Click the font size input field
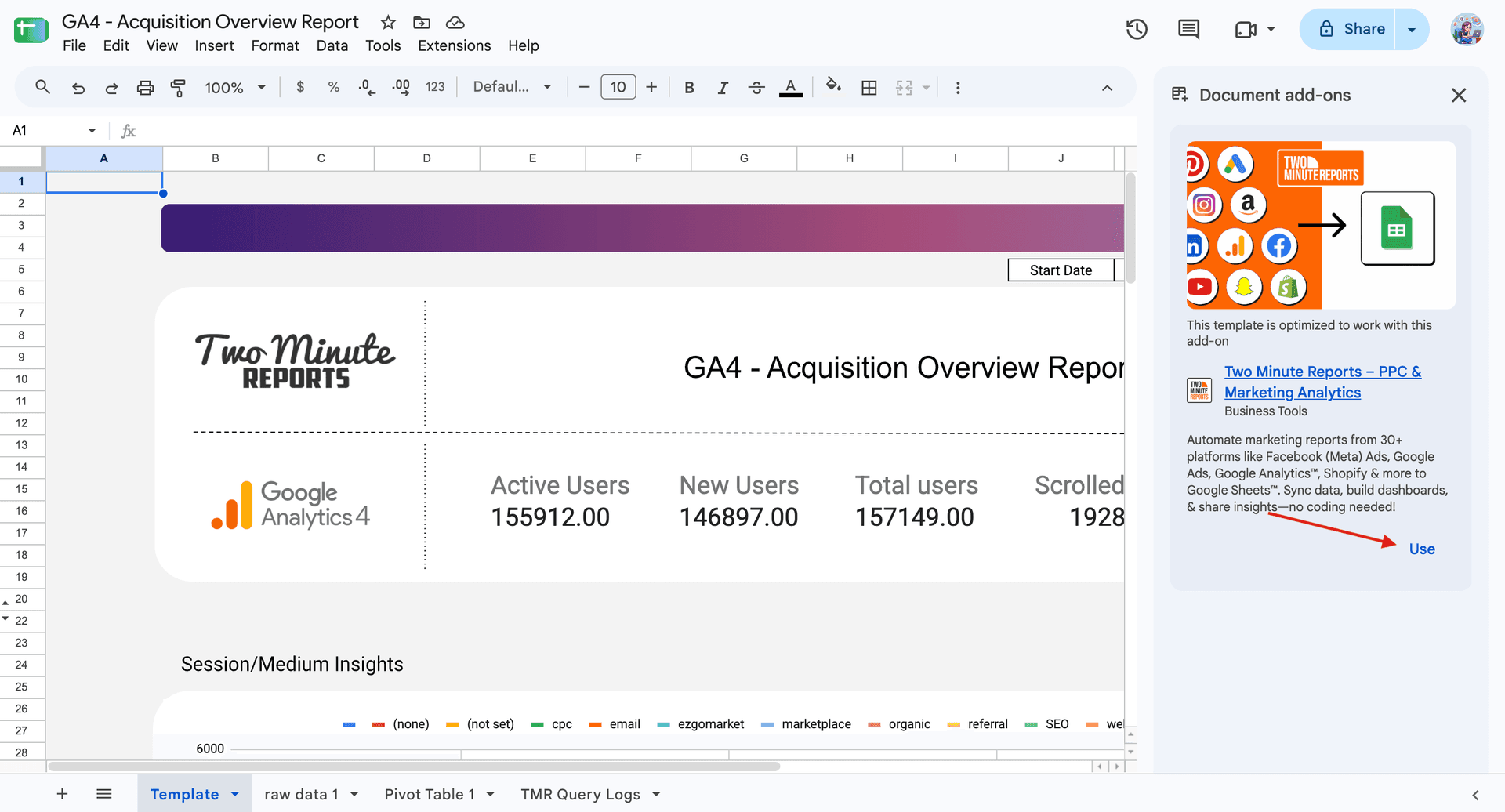Screen dimensions: 1505x812 tap(618, 87)
